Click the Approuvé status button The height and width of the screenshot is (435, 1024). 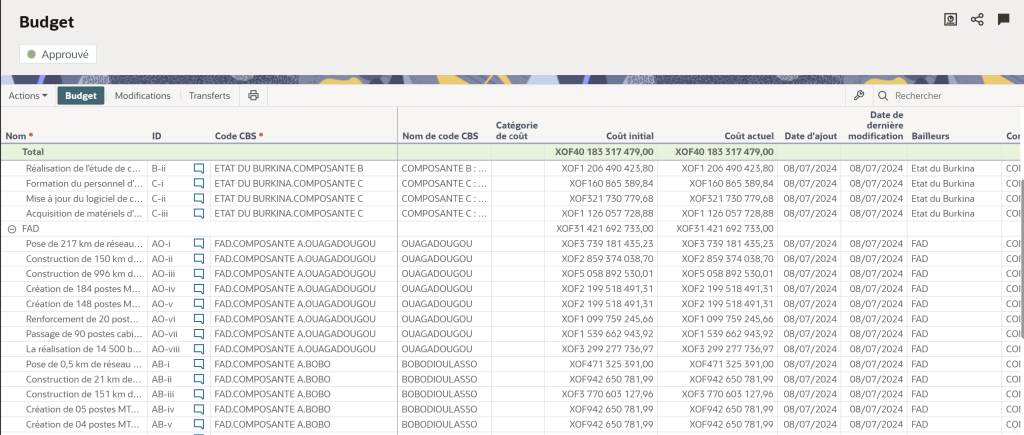[x=58, y=54]
